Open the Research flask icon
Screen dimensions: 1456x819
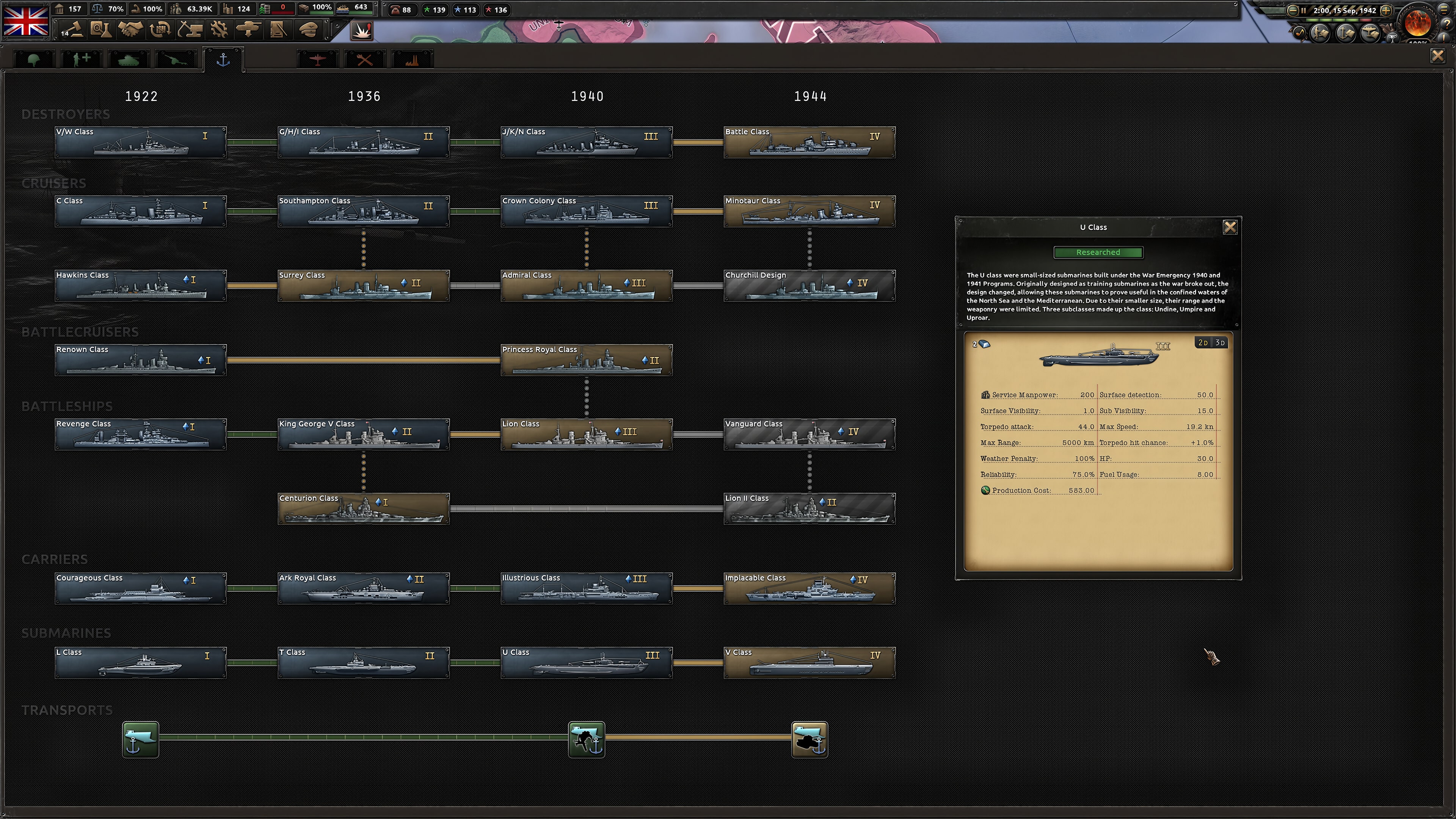point(100,30)
